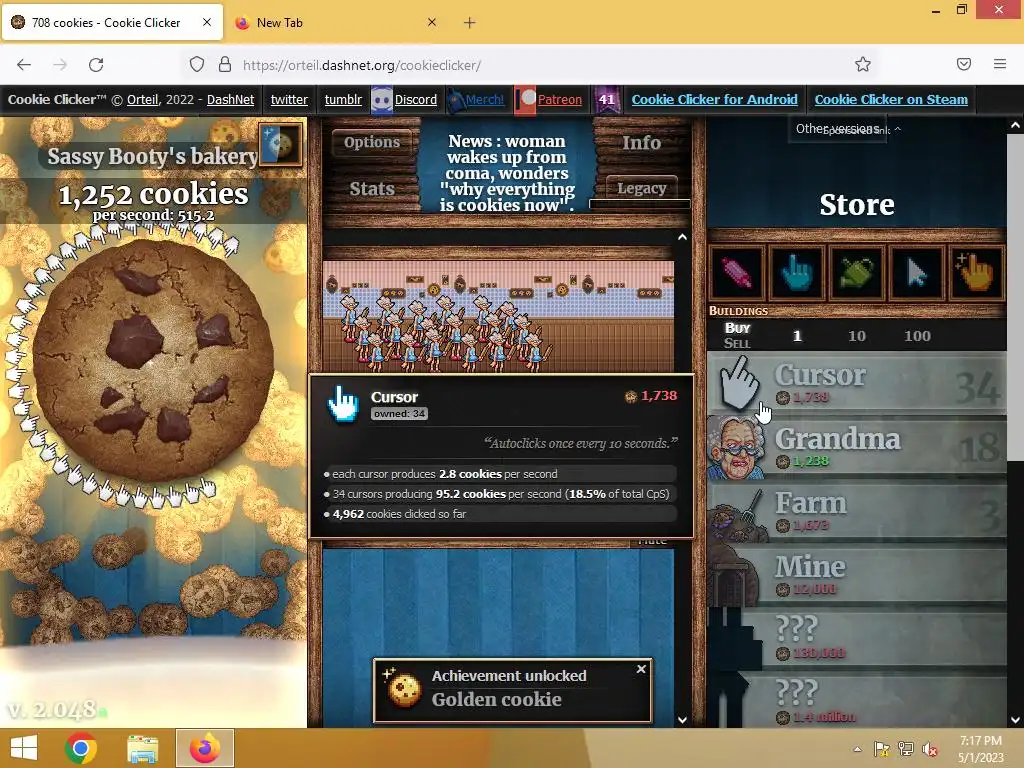Open Cookie Clicker on Steam link
The height and width of the screenshot is (768, 1024).
(891, 100)
